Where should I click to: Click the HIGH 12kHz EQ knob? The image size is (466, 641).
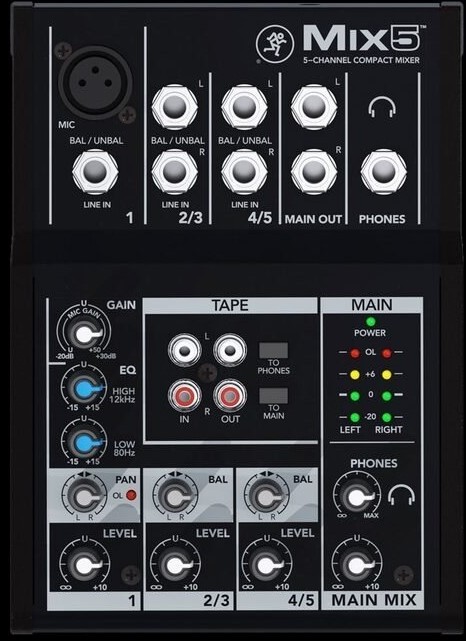[84, 388]
